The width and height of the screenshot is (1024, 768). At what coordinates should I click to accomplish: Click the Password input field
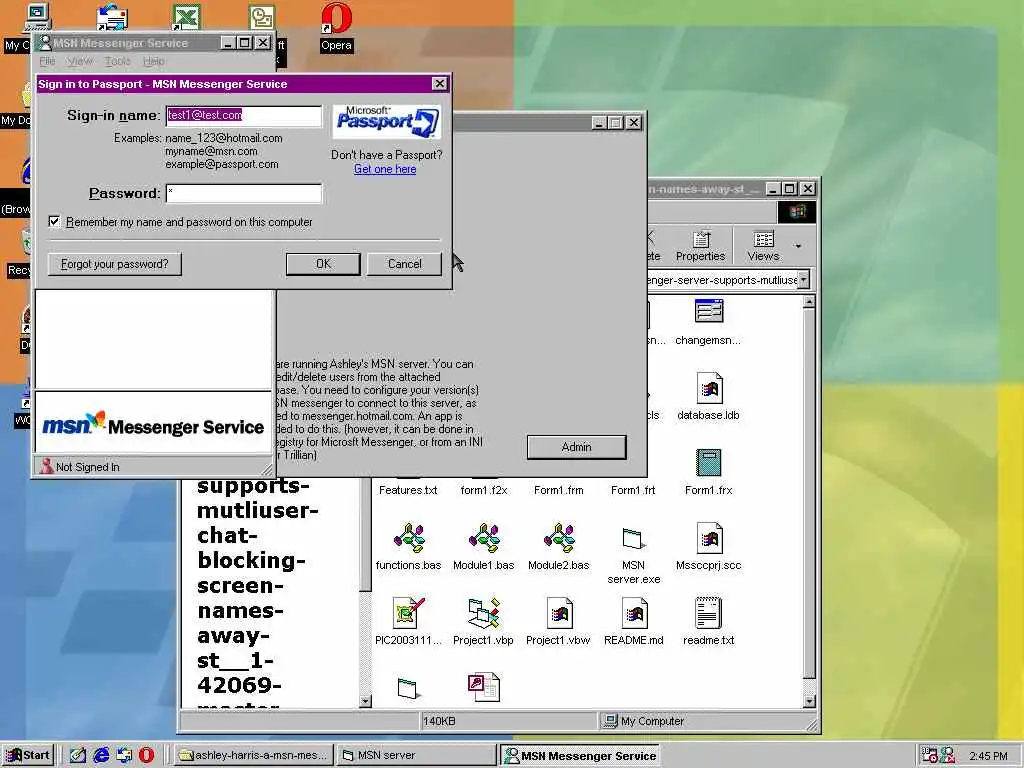(244, 193)
